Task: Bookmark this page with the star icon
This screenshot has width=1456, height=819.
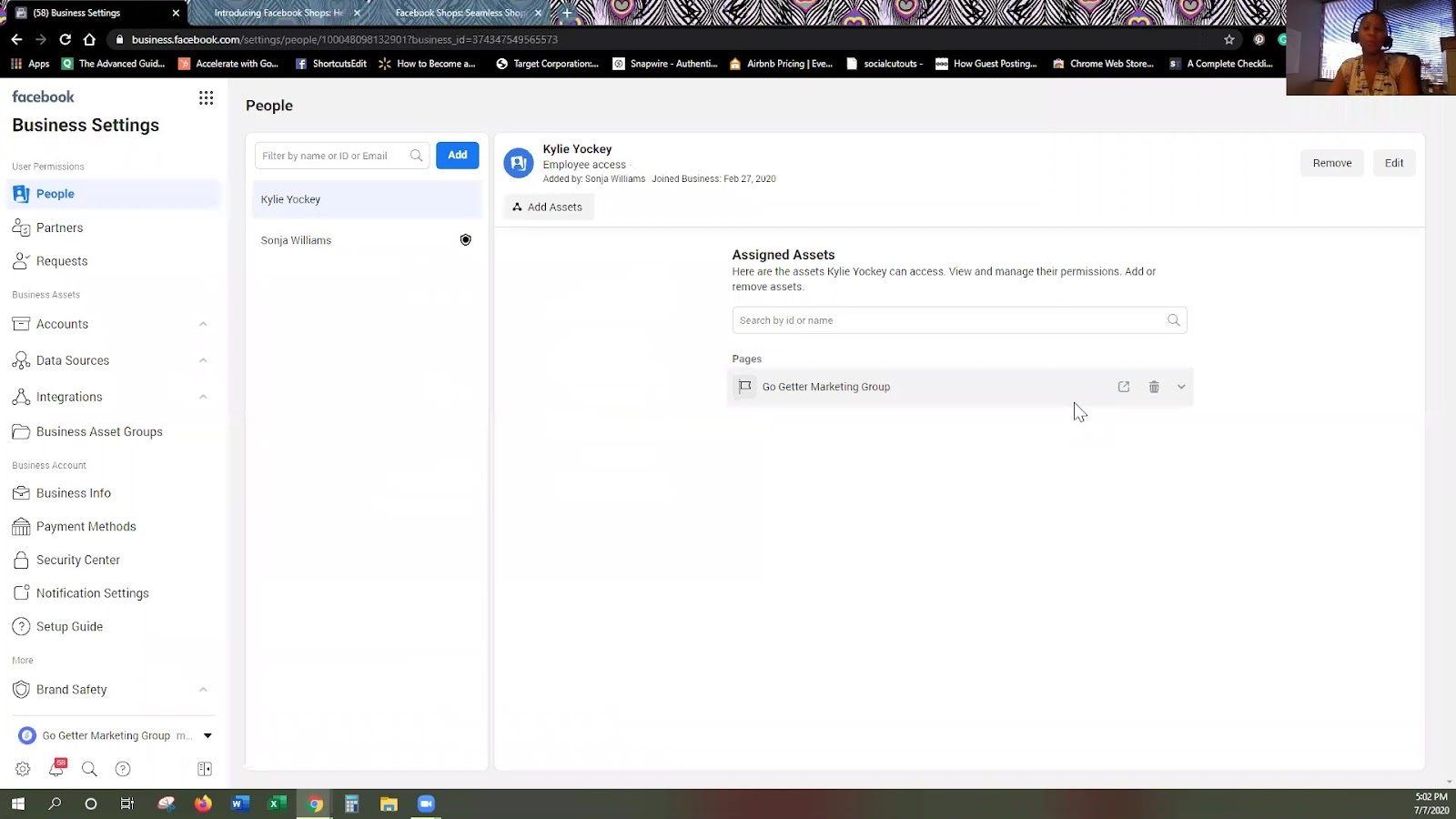Action: click(1229, 39)
